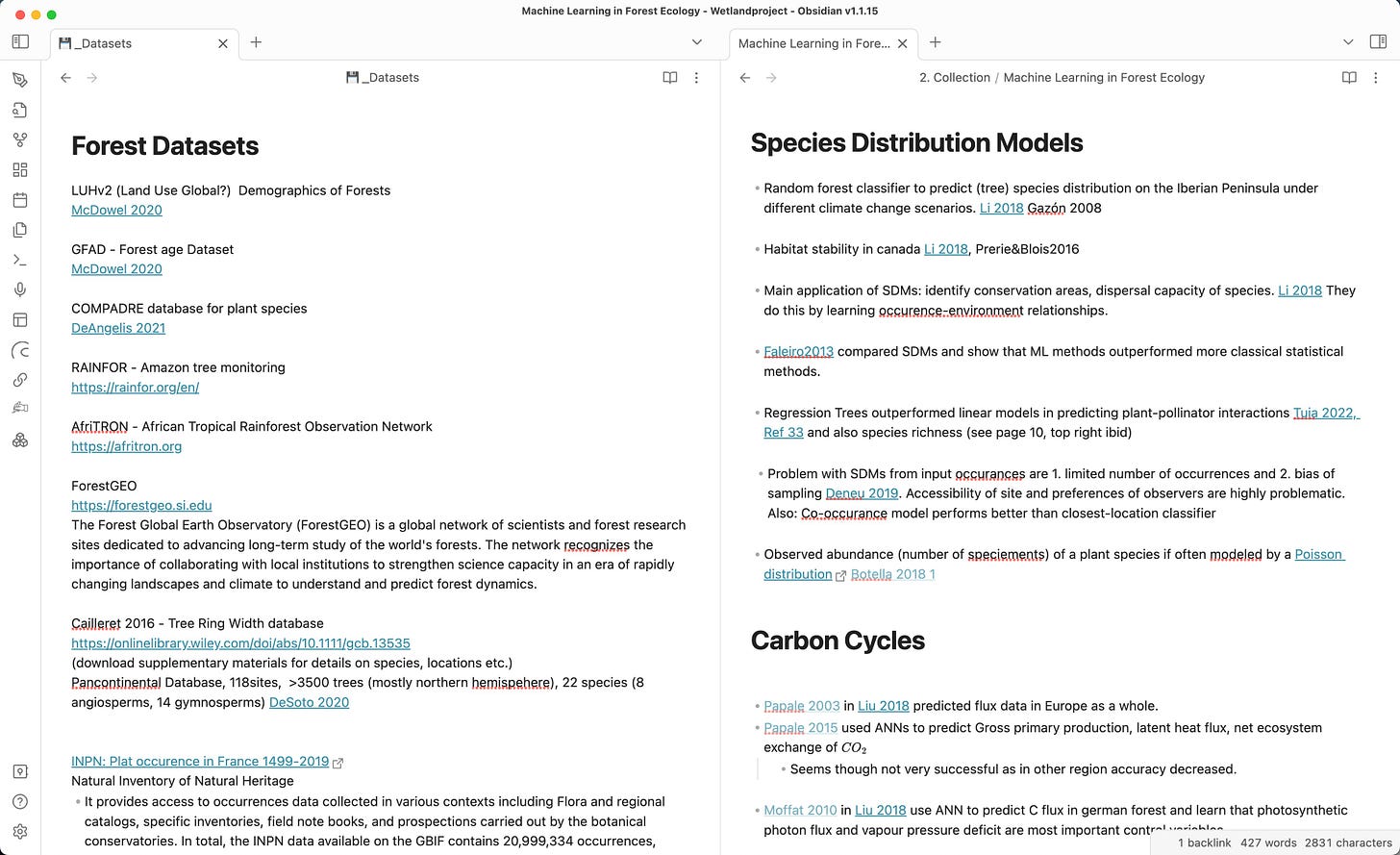
Task: Open https://forestgeo.si.edu link
Action: point(141,505)
